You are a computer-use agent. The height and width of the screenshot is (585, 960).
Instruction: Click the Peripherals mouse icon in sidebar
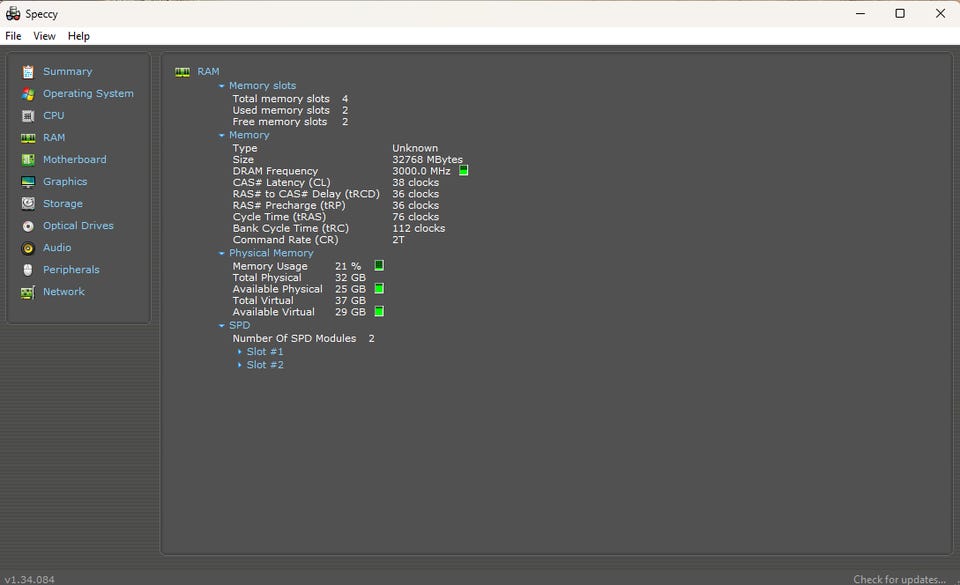pos(28,270)
